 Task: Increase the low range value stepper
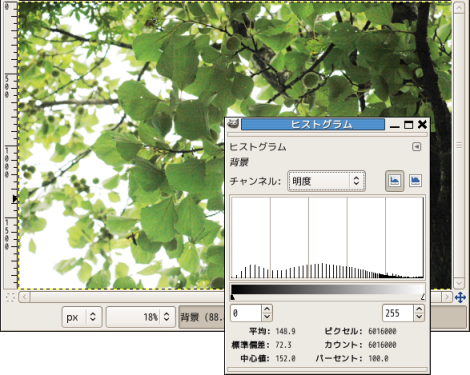[x=267, y=309]
